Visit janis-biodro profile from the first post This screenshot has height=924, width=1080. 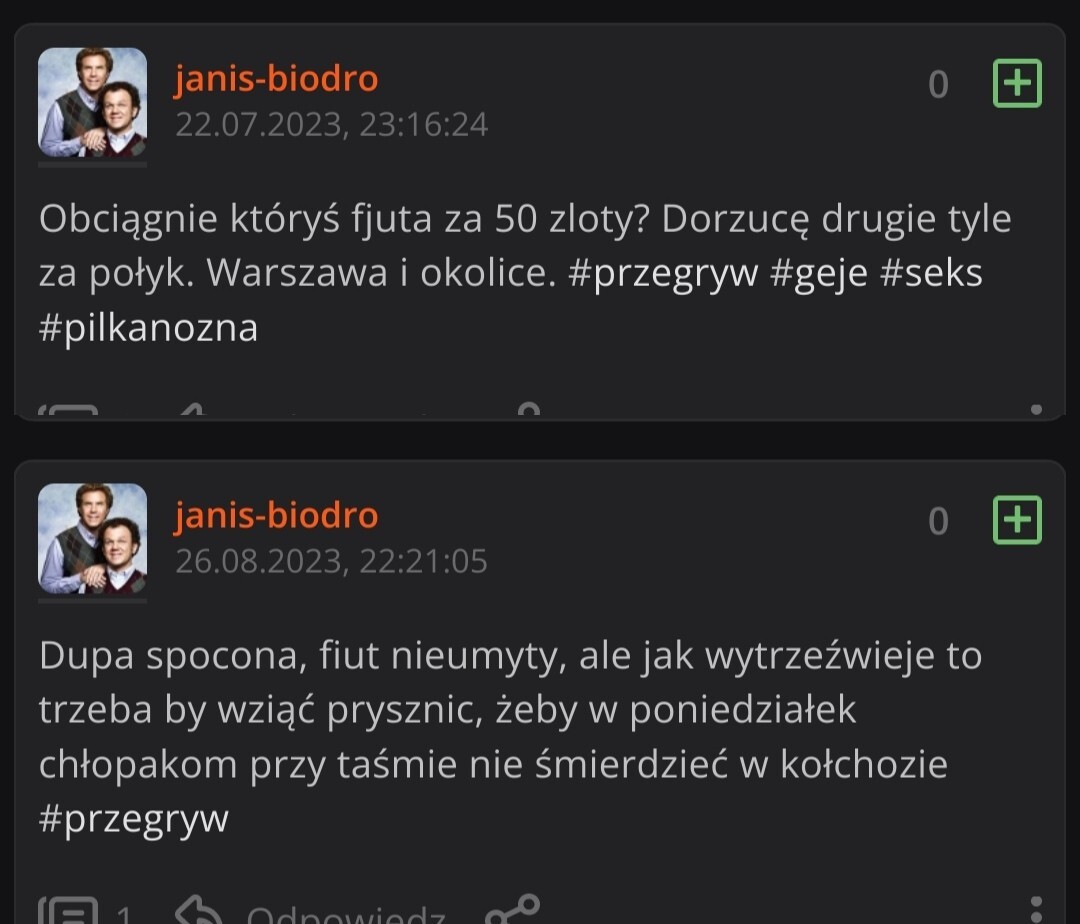276,79
